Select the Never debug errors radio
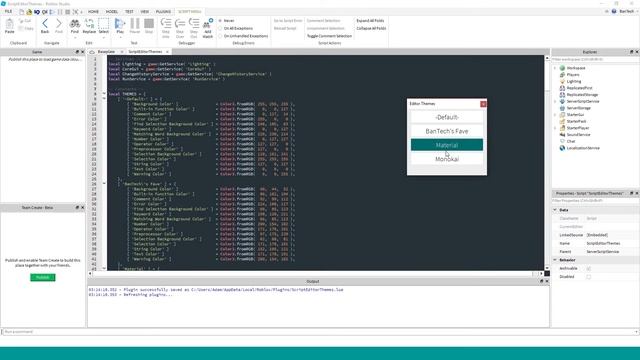Screen dimensions: 640x360 220,20
